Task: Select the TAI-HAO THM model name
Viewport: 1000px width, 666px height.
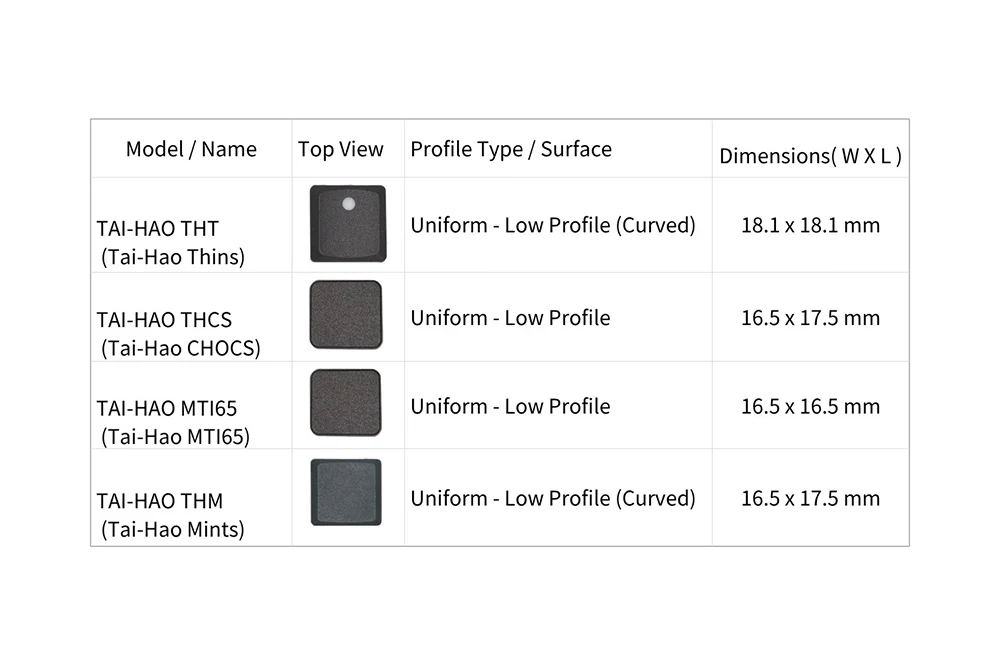Action: coord(159,501)
